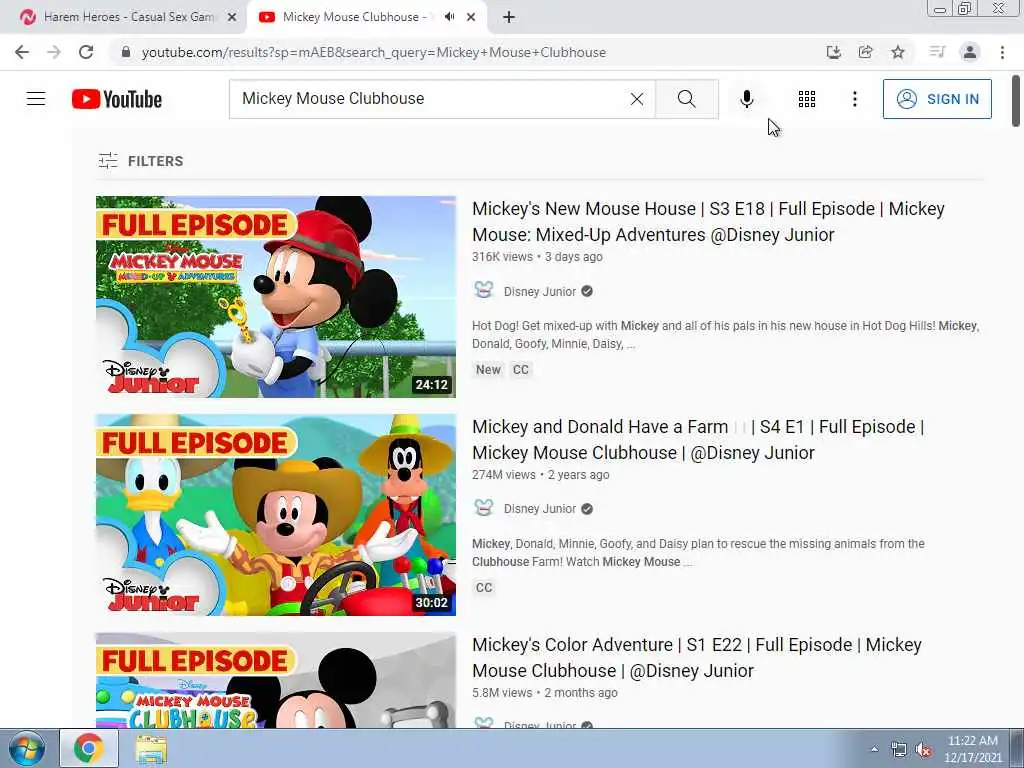Open a new tab with the plus button
This screenshot has height=768, width=1024.
[509, 18]
